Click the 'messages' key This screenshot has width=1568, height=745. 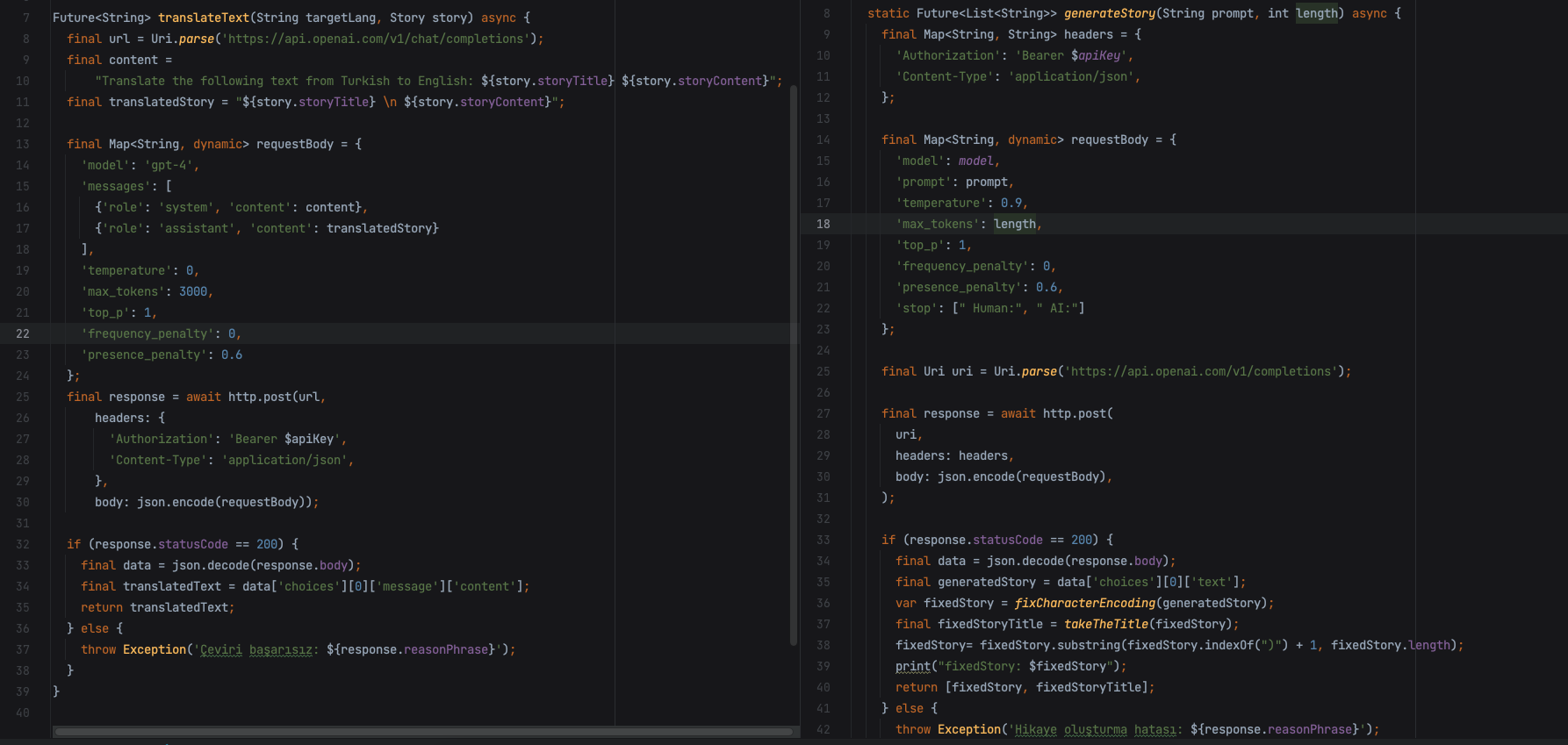(x=116, y=186)
